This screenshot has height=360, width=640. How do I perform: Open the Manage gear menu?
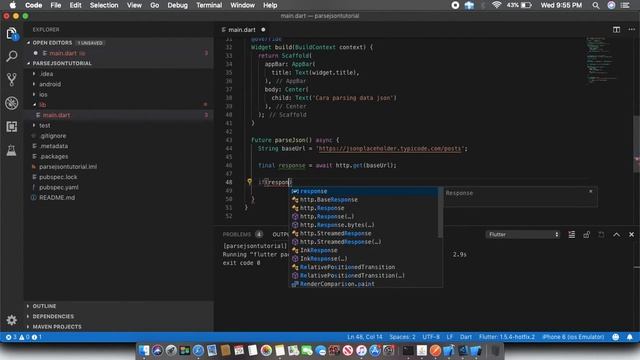coord(11,320)
